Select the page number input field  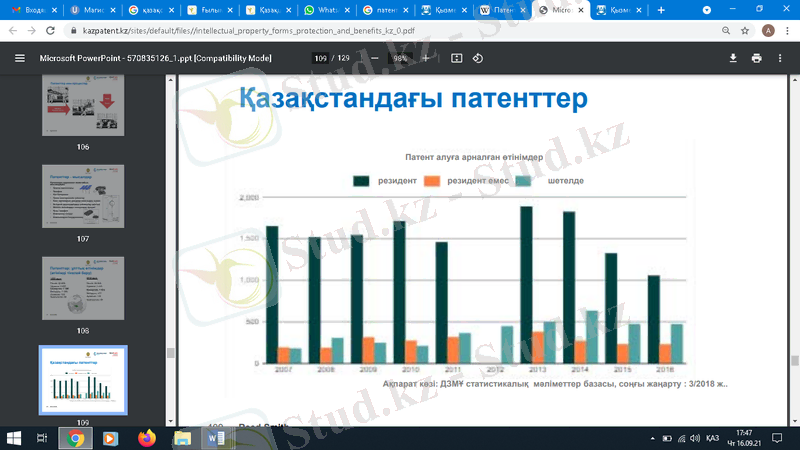[x=320, y=58]
